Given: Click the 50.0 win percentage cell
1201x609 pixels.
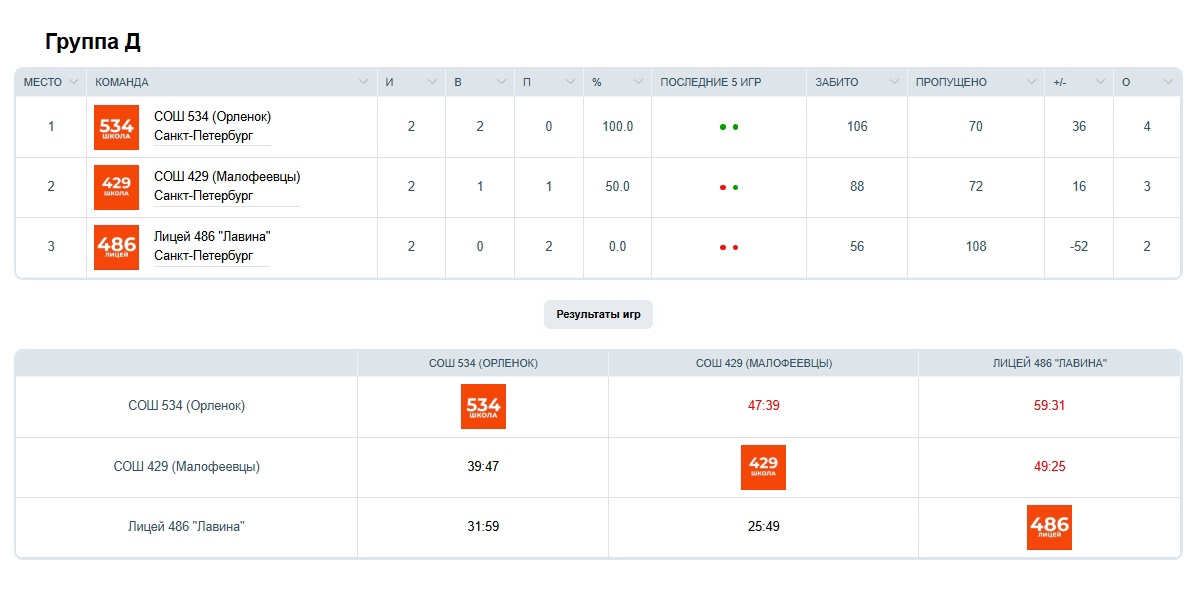Looking at the screenshot, I should click(x=618, y=187).
